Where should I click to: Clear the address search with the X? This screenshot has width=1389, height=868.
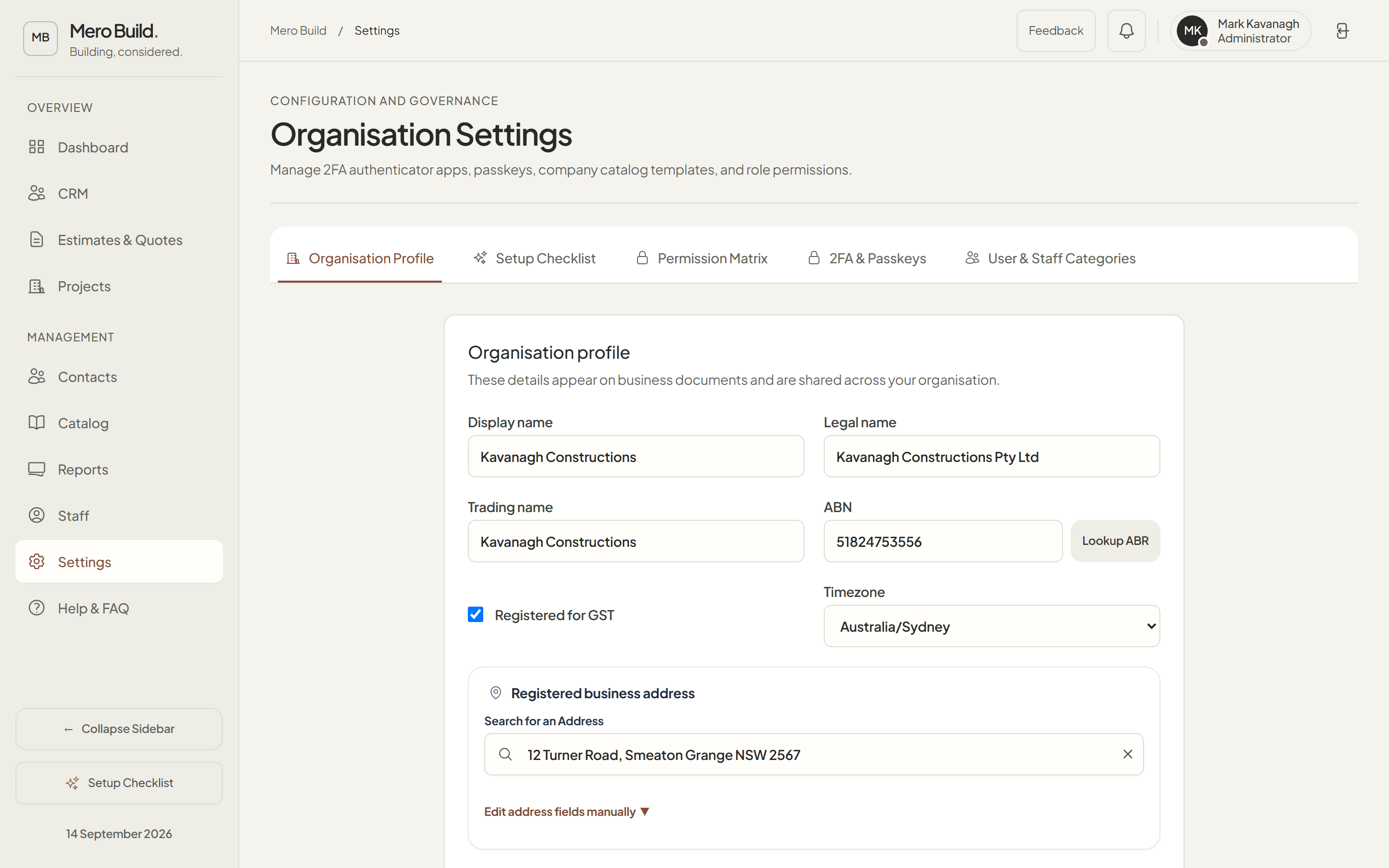tap(1127, 754)
